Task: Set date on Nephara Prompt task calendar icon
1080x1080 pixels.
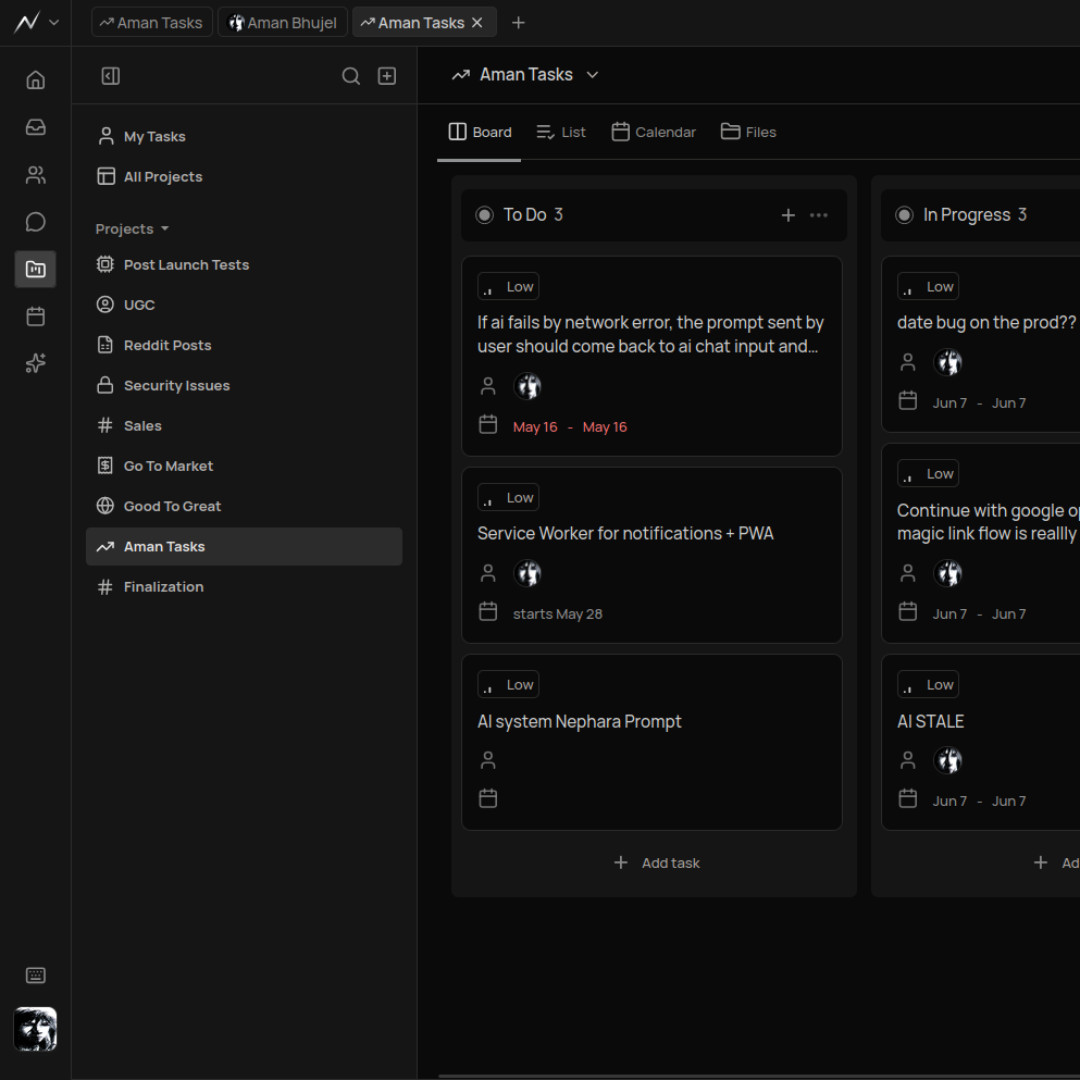Action: [488, 799]
